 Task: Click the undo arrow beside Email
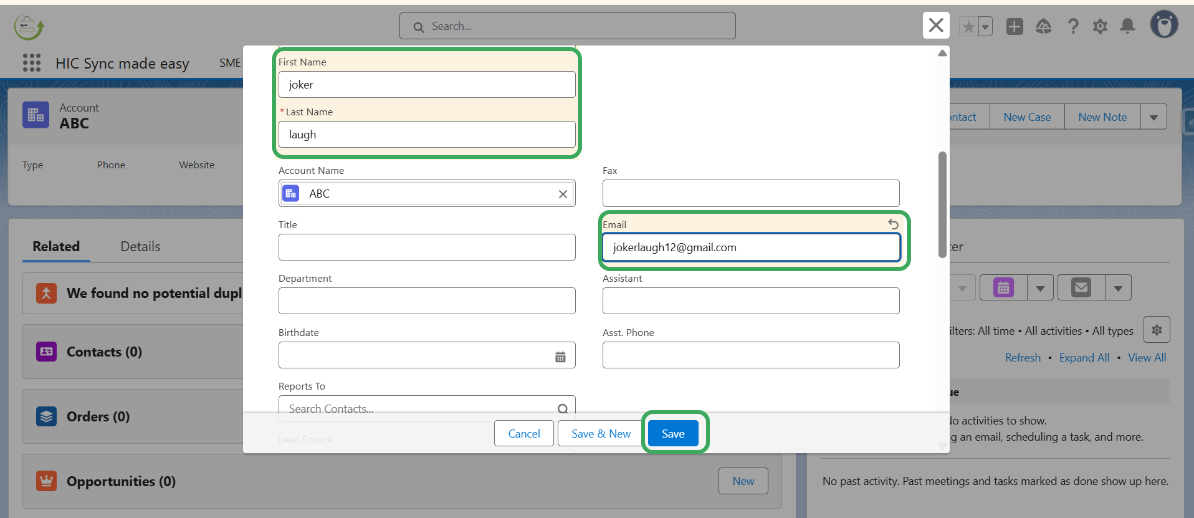(x=893, y=224)
